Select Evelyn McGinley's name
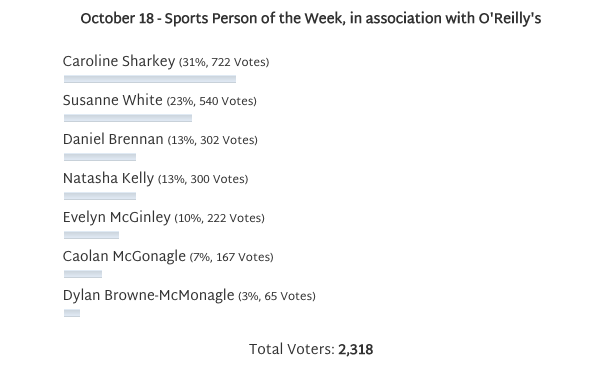 coord(117,217)
